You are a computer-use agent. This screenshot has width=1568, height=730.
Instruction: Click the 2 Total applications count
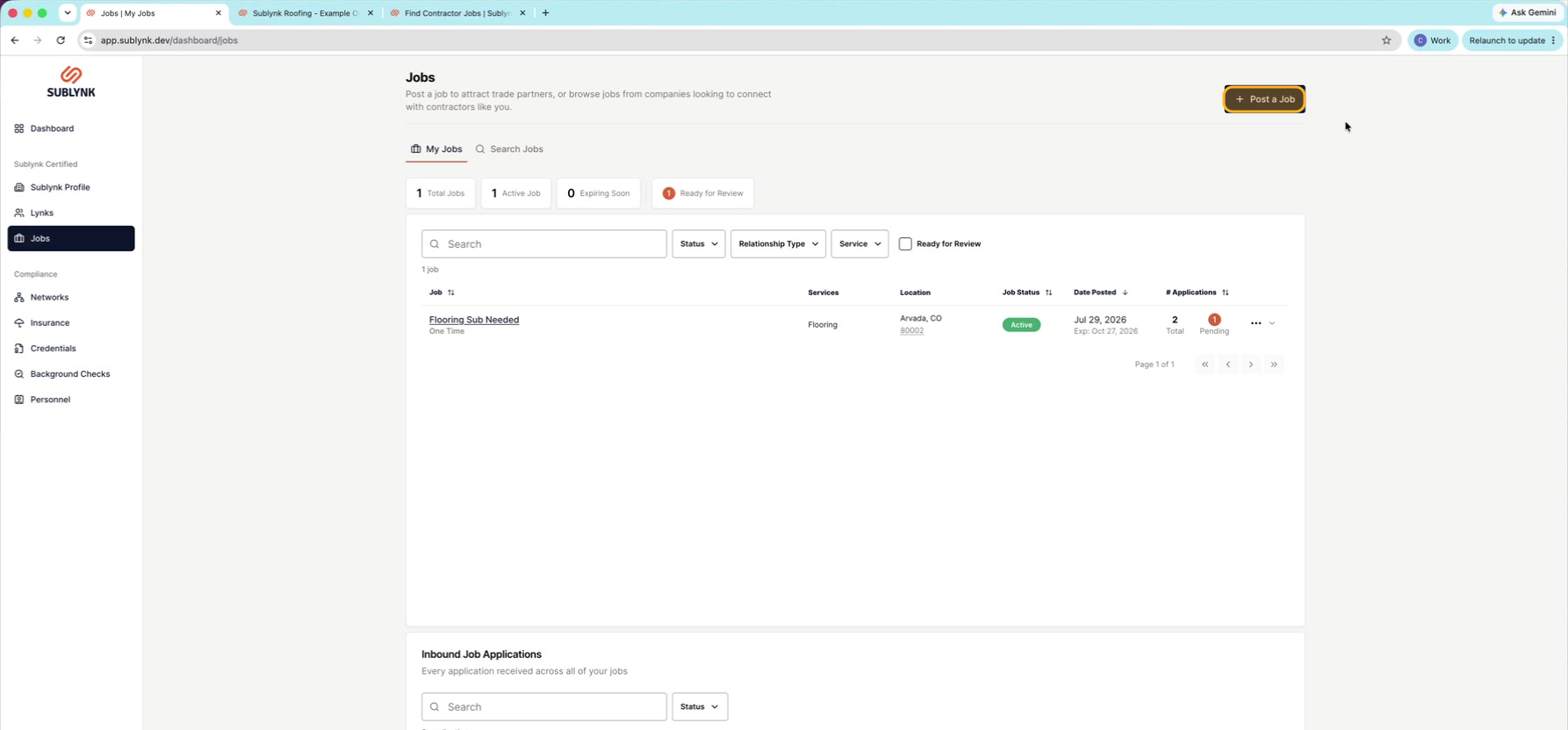[1175, 325]
